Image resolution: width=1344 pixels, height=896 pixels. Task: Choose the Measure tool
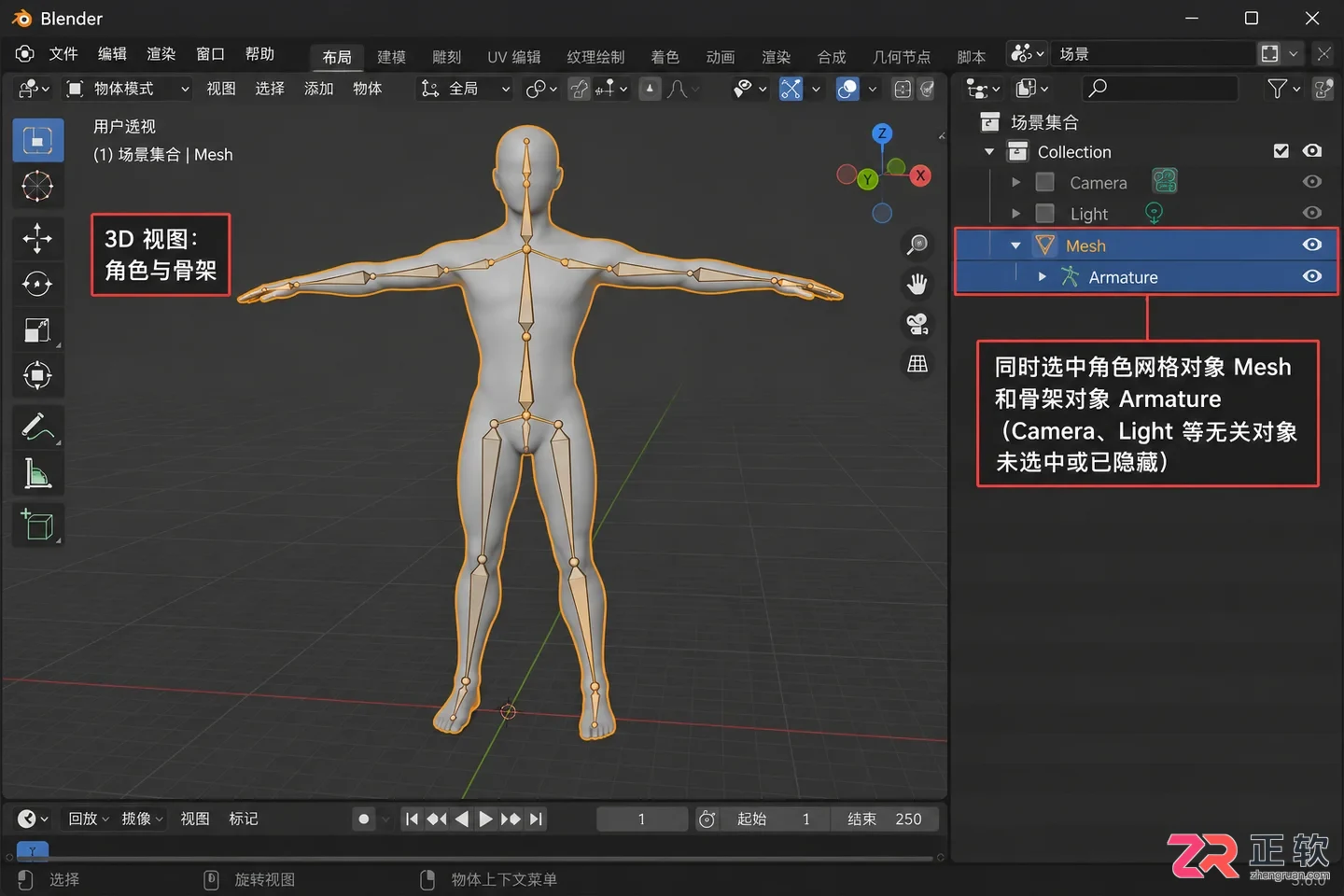37,474
